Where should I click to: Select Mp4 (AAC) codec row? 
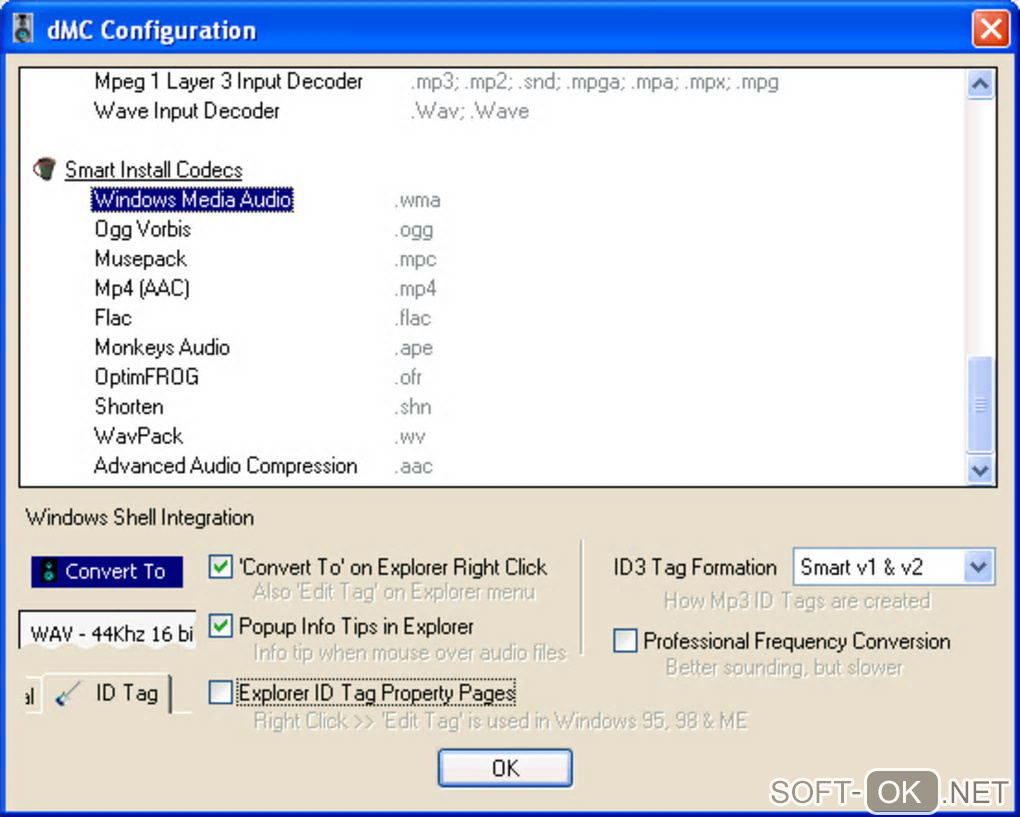pos(142,288)
